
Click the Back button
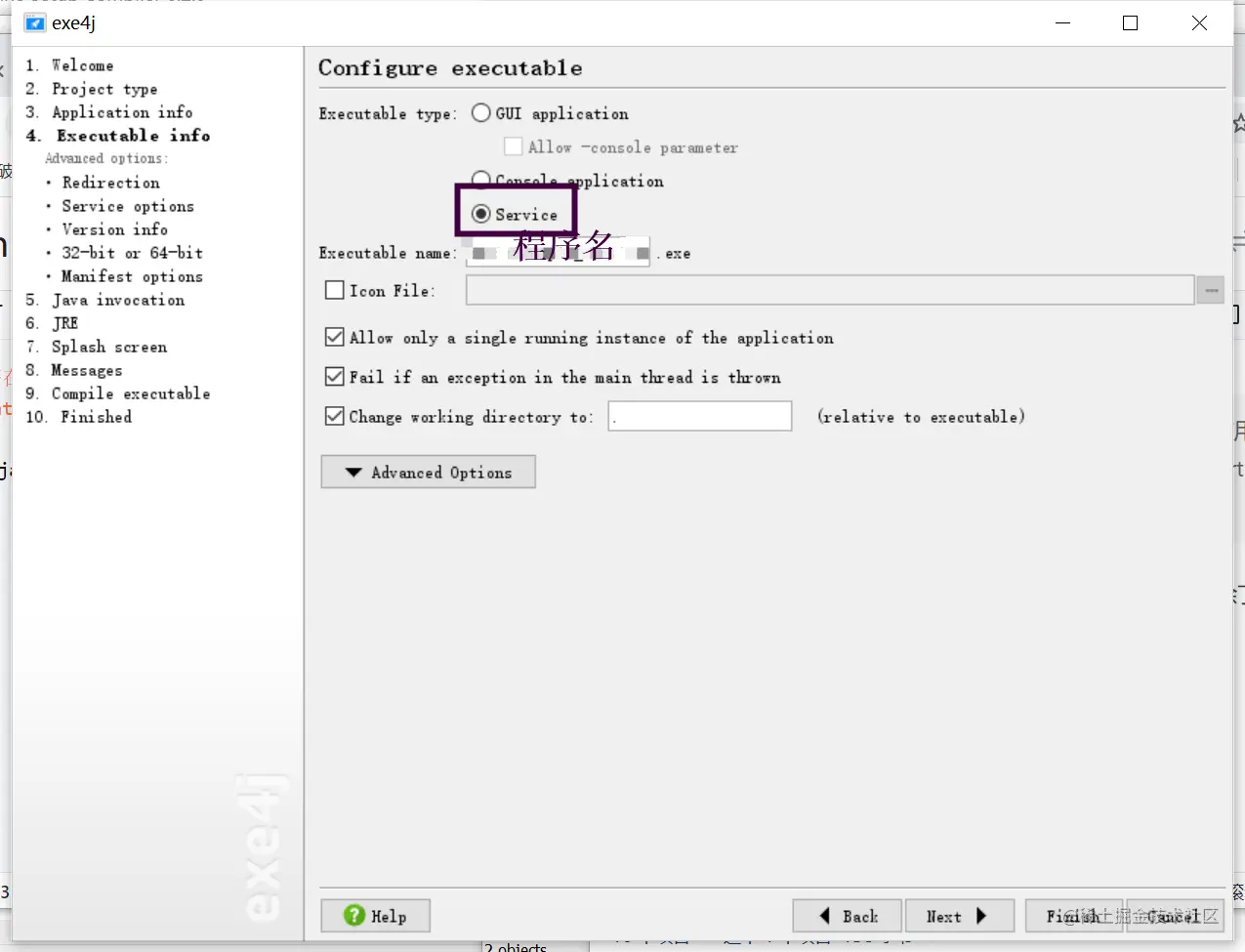tap(847, 916)
